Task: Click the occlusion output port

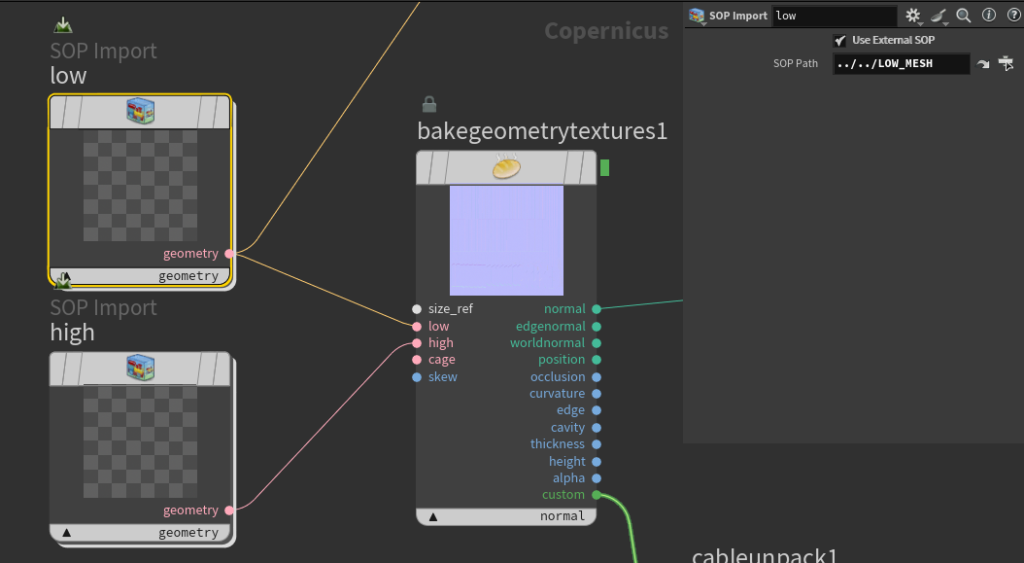Action: [596, 377]
